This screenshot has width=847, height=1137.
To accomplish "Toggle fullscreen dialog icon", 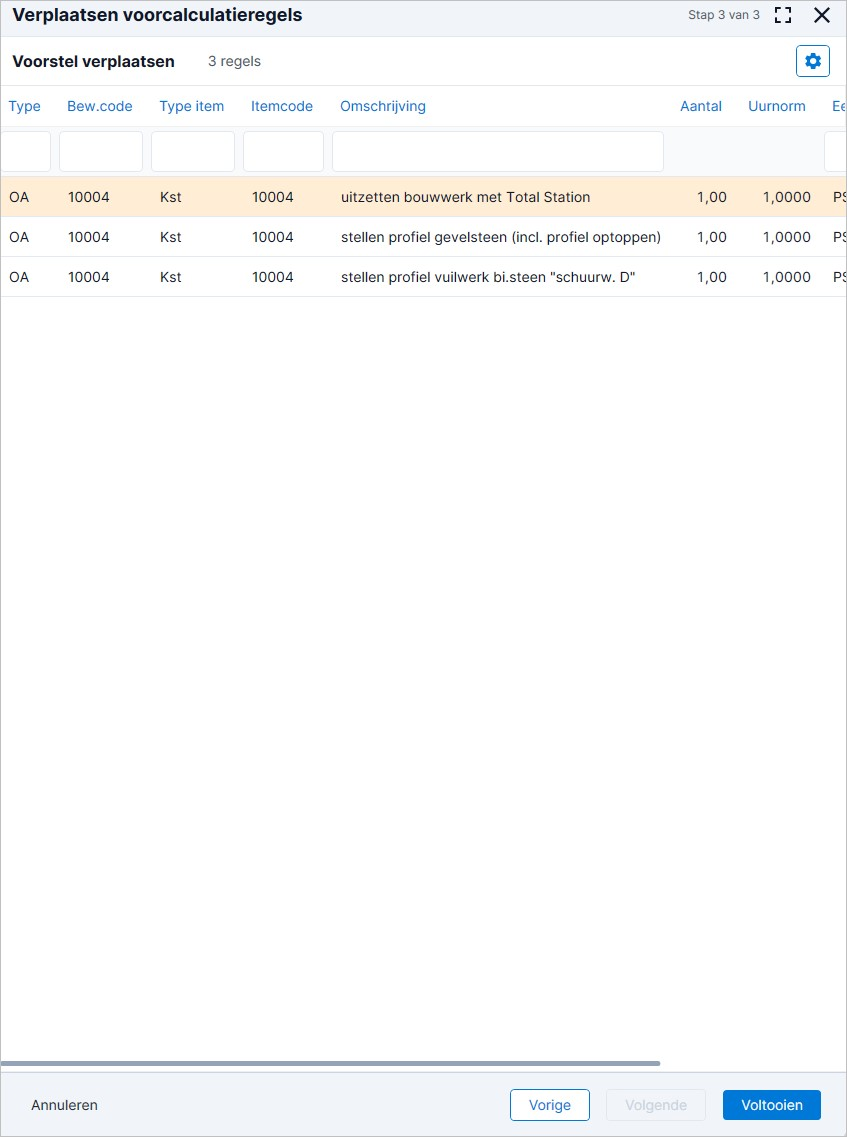I will pos(782,15).
